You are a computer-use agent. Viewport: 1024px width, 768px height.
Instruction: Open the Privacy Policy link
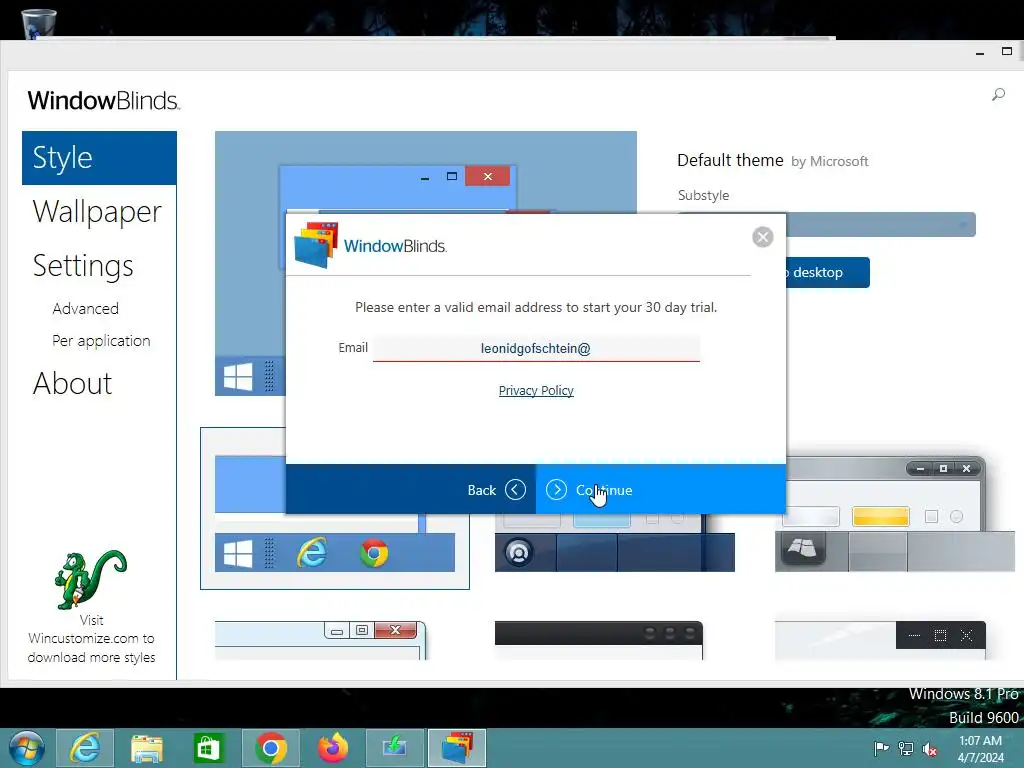[536, 391]
